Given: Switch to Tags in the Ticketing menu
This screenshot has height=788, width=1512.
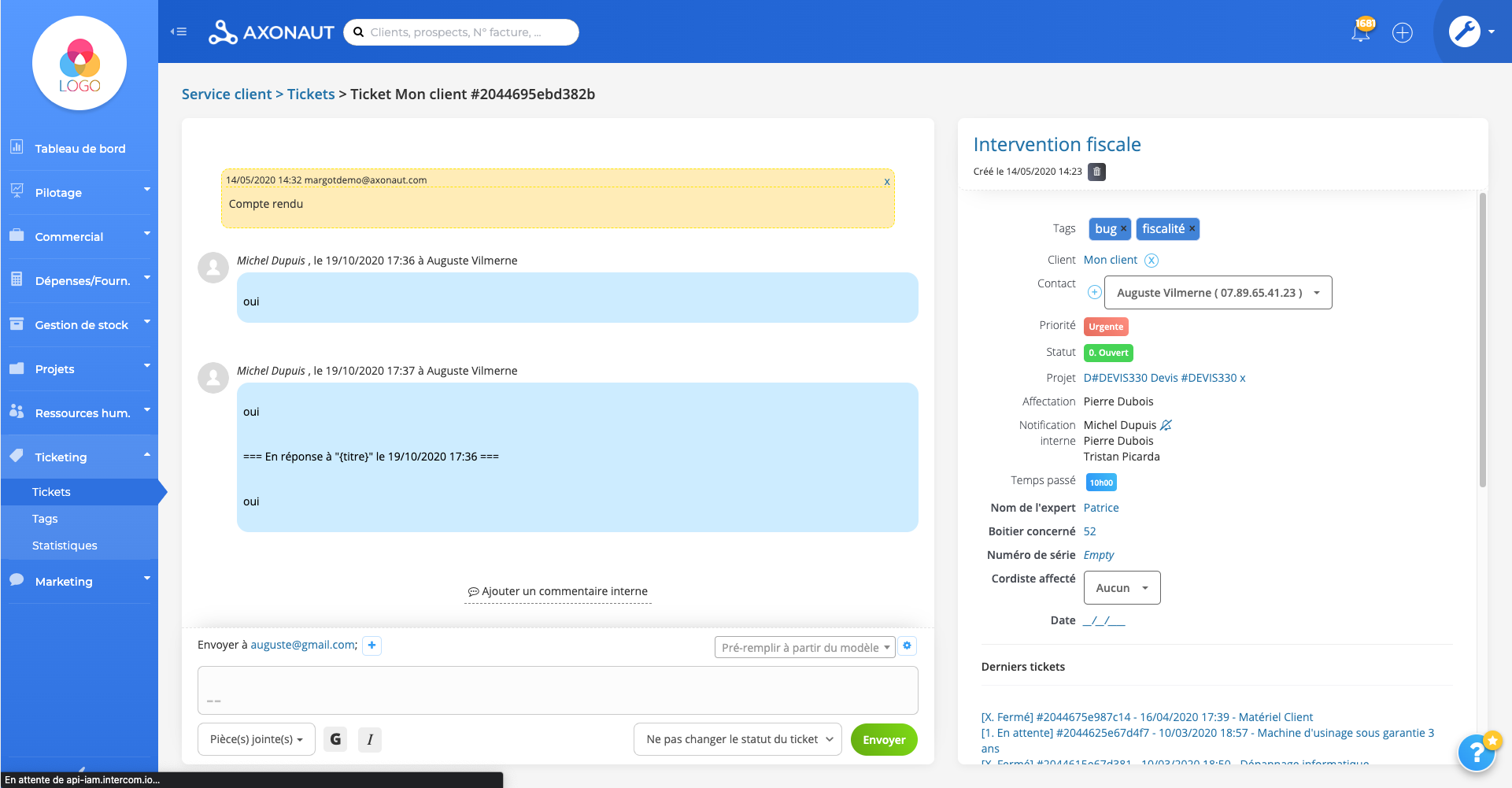Looking at the screenshot, I should [44, 518].
